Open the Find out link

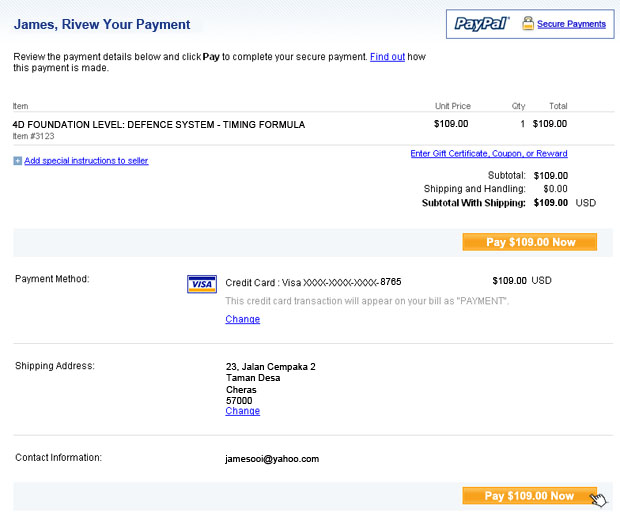tap(387, 57)
